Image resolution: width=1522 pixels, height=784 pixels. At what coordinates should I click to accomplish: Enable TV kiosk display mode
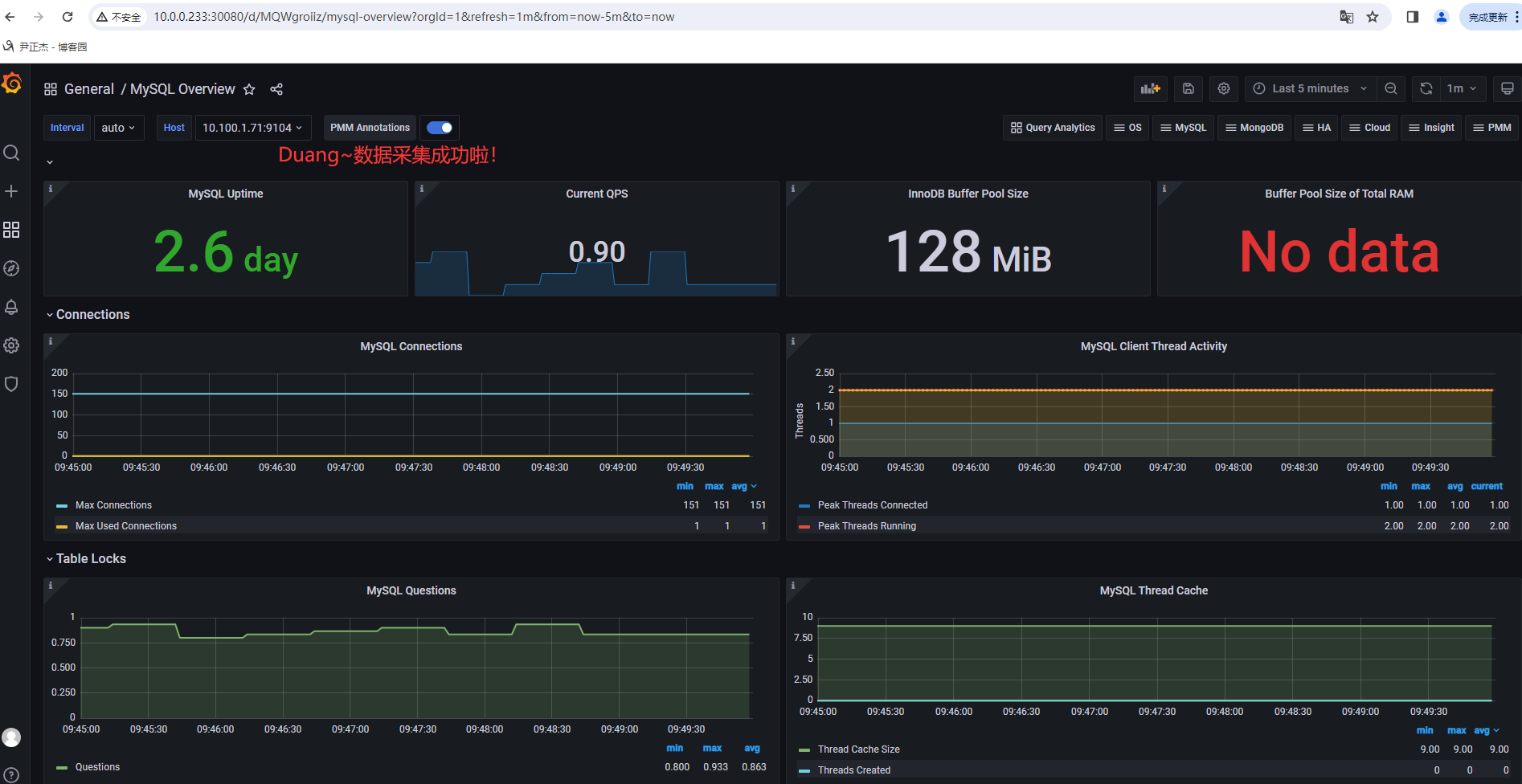coord(1507,88)
